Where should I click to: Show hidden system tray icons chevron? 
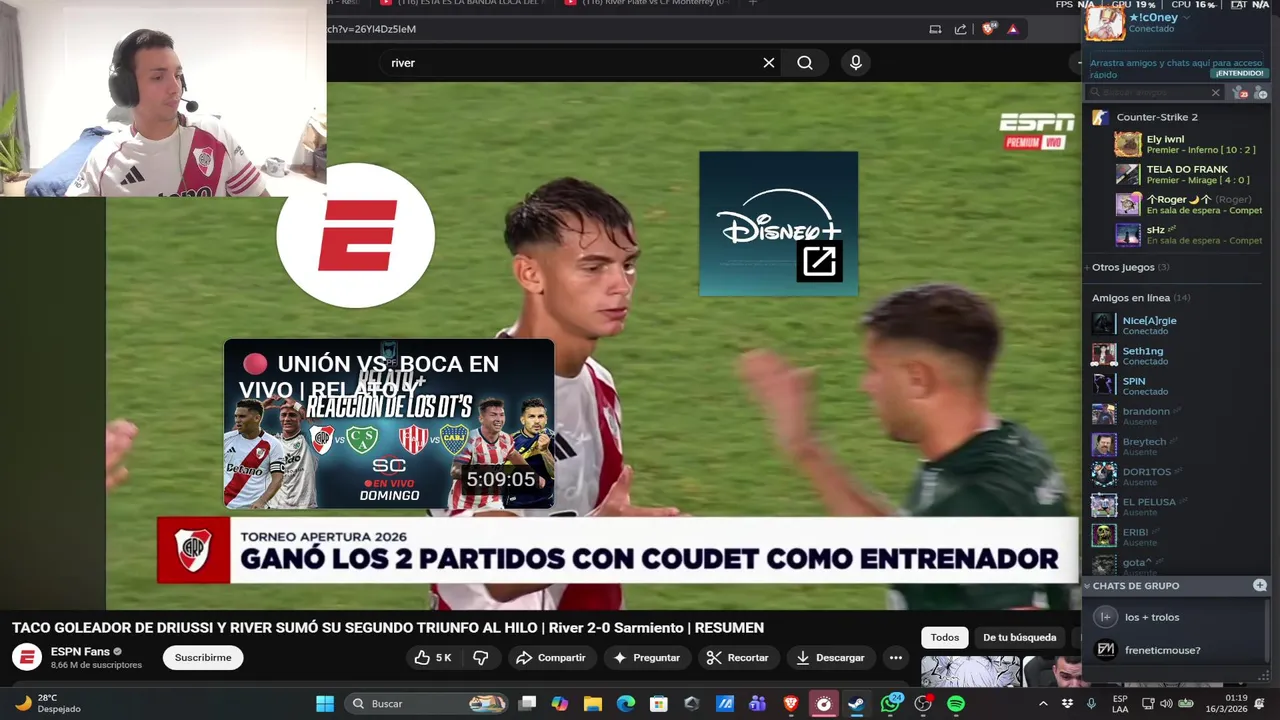pyautogui.click(x=1043, y=704)
